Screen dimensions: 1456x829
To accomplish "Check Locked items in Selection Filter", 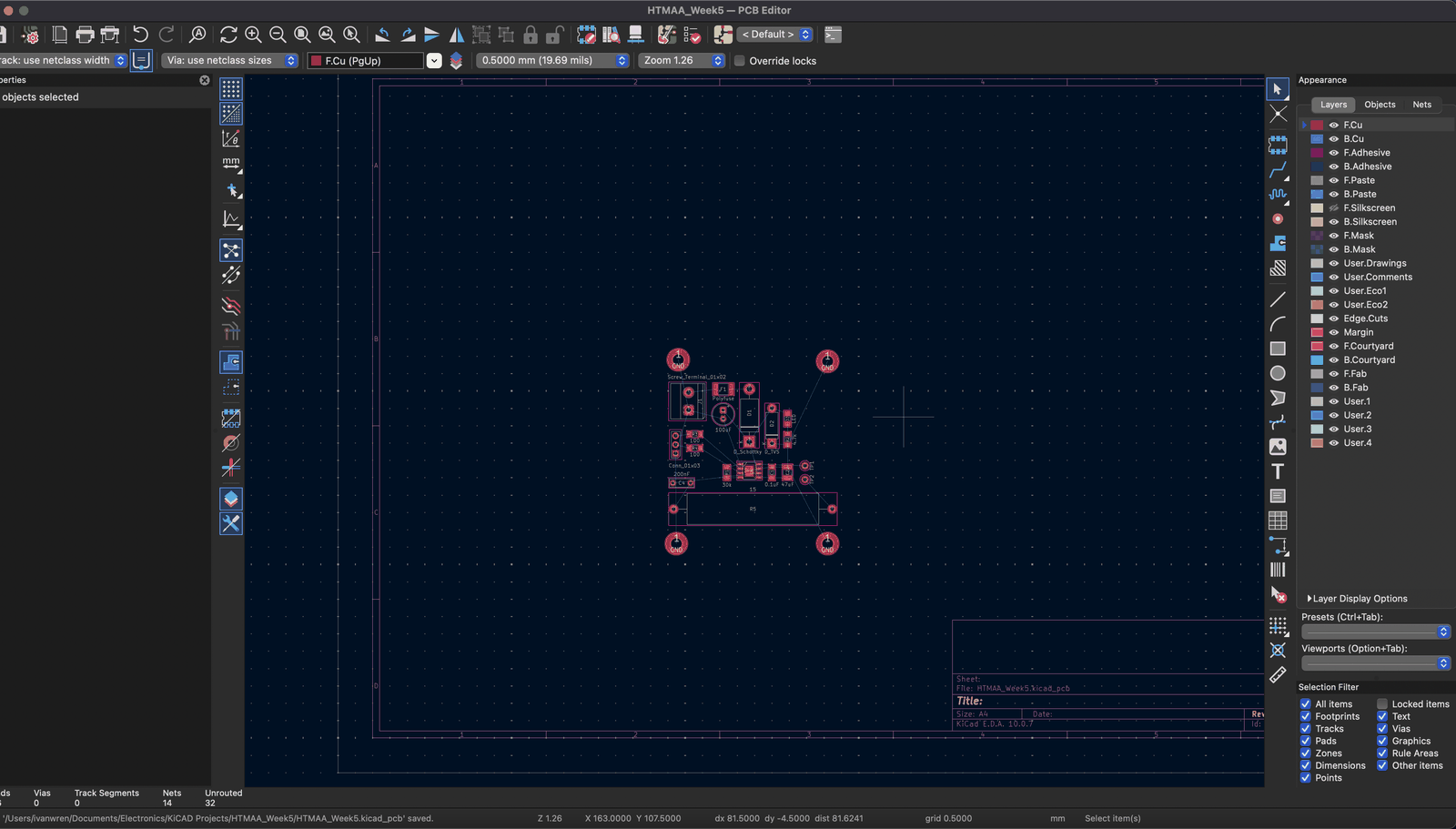I will pyautogui.click(x=1381, y=704).
